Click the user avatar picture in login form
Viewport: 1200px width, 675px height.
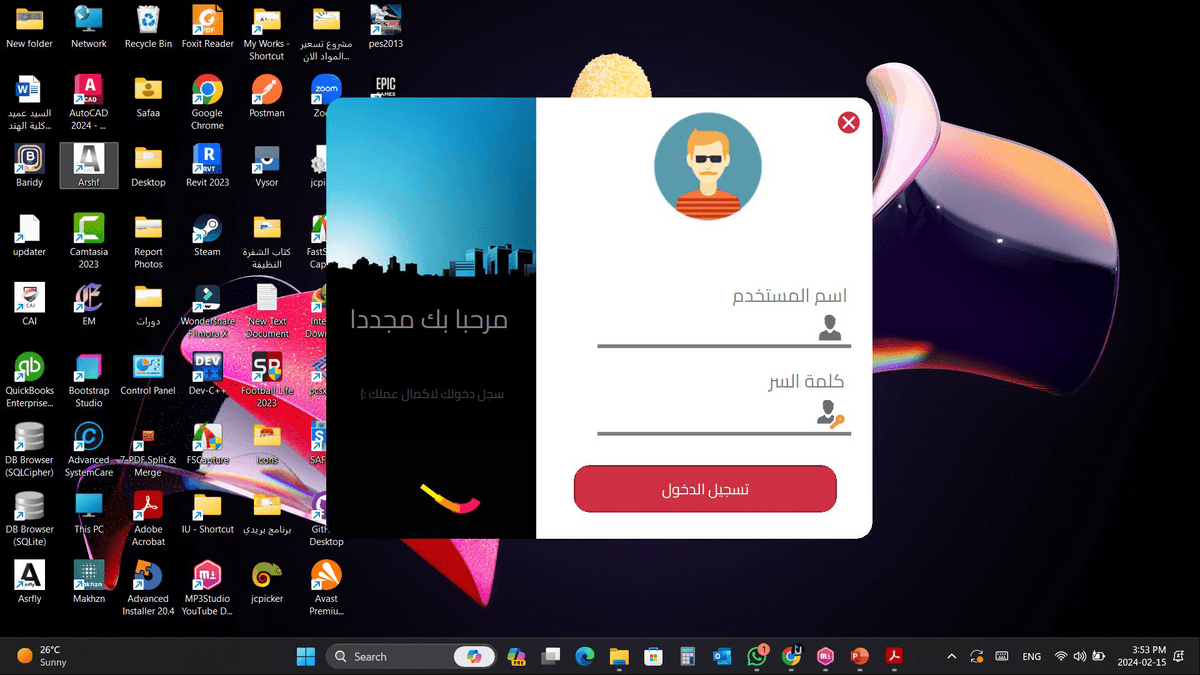click(707, 166)
